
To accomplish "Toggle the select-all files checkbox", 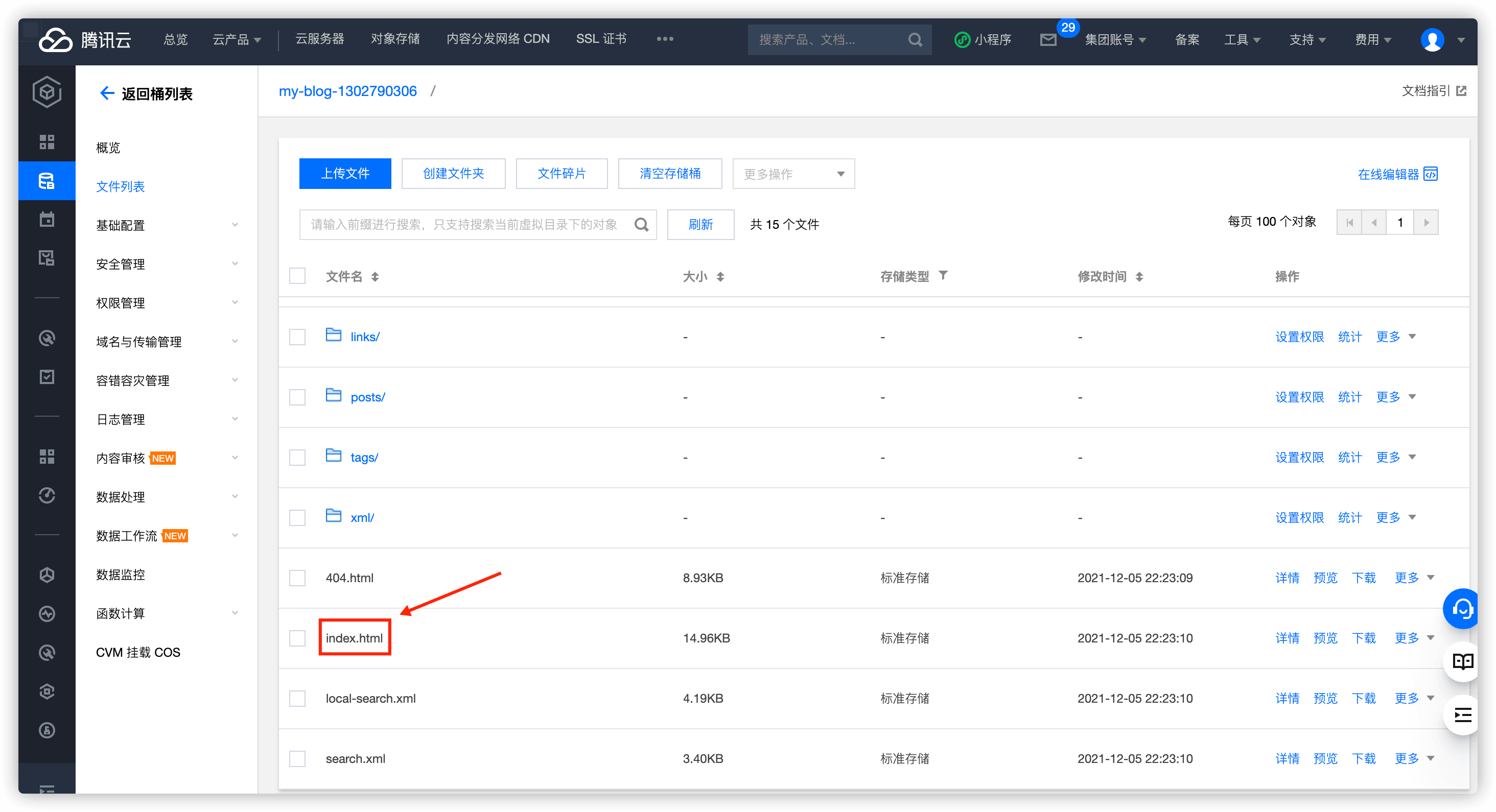I will tap(297, 276).
